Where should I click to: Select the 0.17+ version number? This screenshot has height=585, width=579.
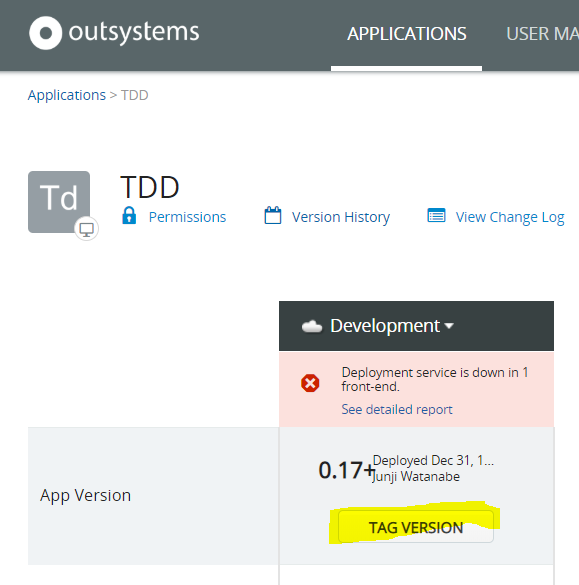pyautogui.click(x=346, y=470)
